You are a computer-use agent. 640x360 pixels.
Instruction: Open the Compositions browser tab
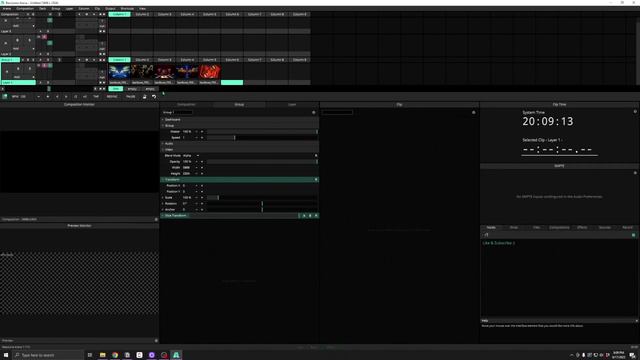click(559, 227)
